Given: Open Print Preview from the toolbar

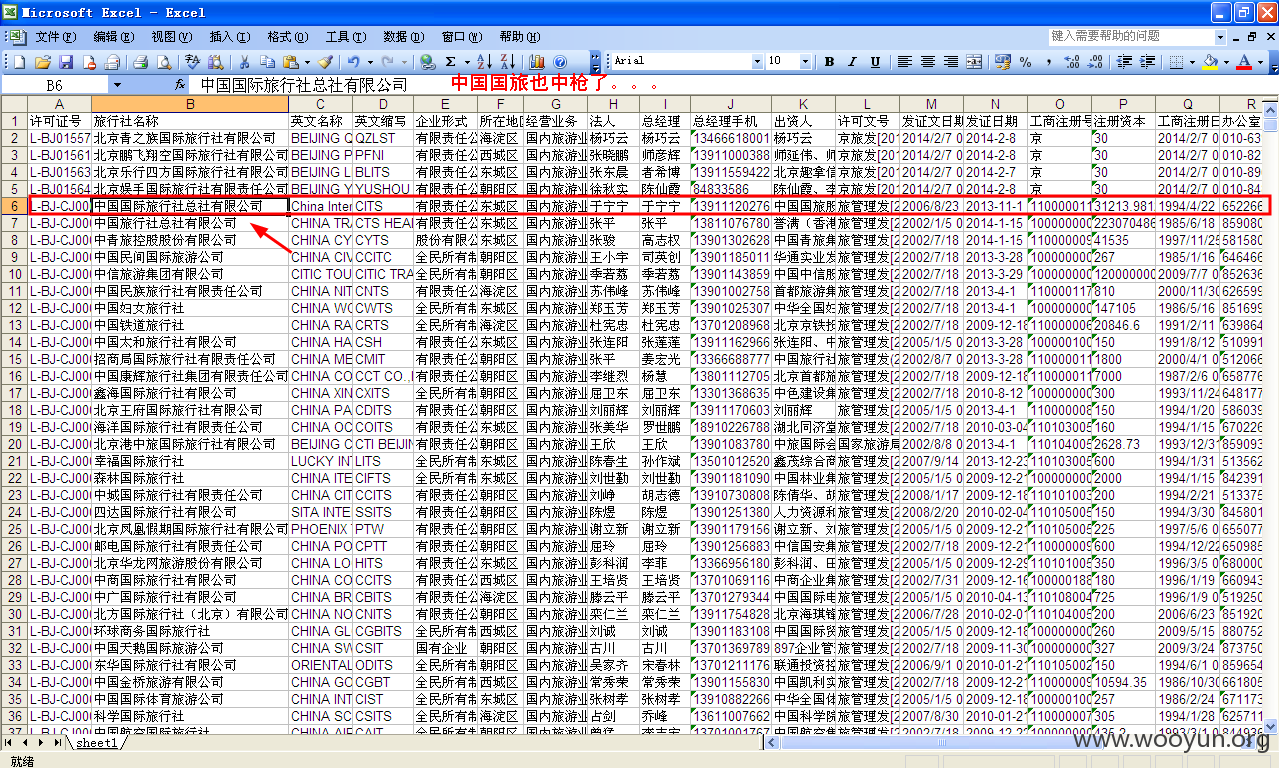Looking at the screenshot, I should point(163,61).
